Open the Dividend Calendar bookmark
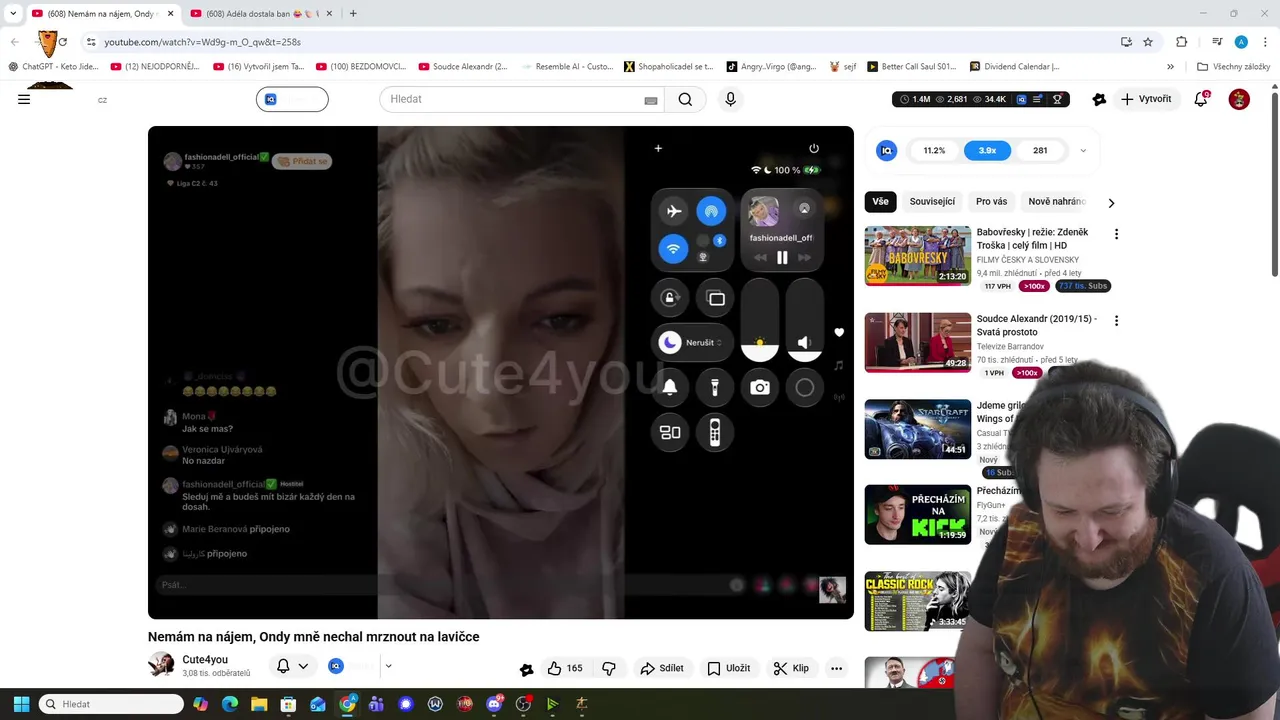Screen dimensions: 1280x720 pos(1014,67)
